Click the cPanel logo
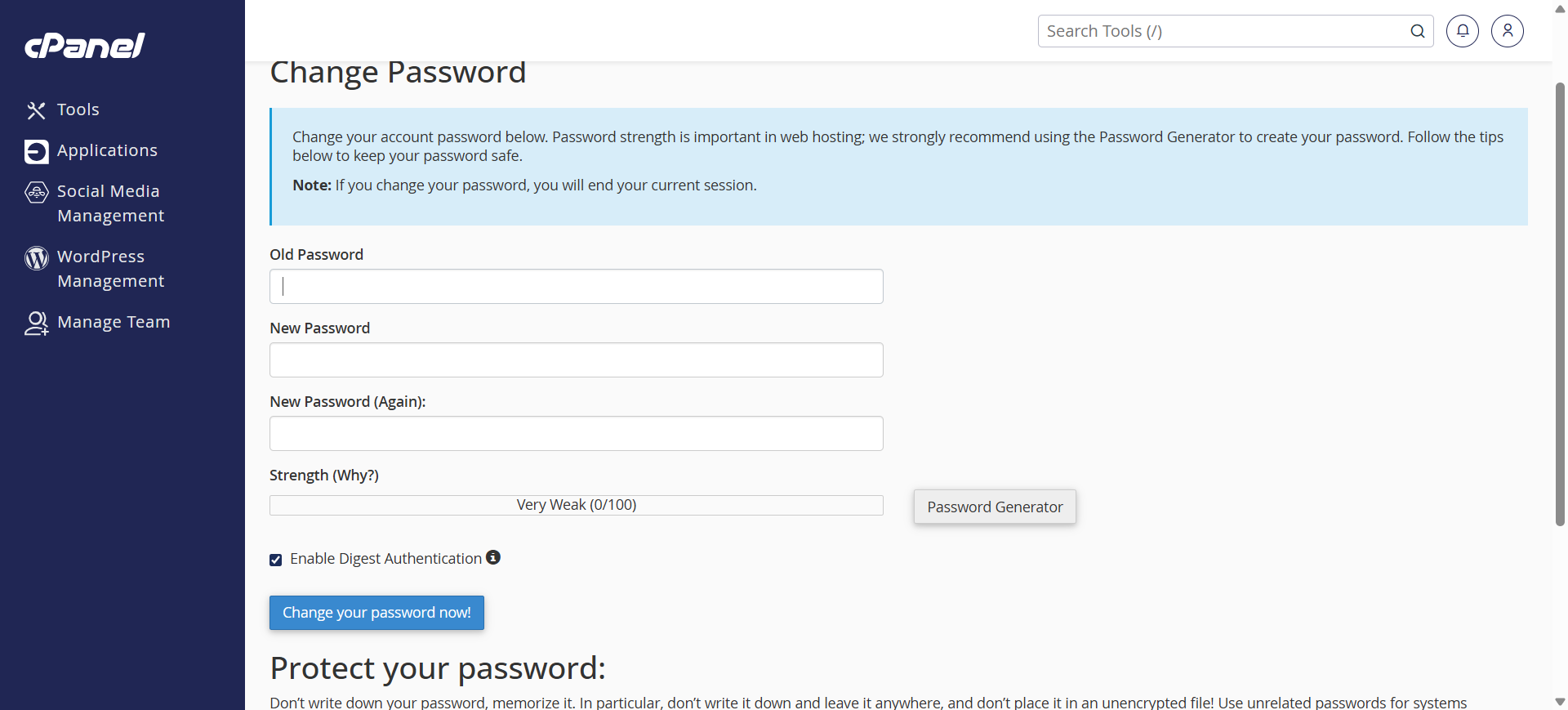This screenshot has height=710, width=1568. [85, 46]
